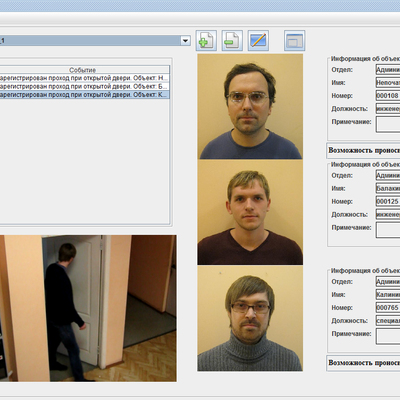
Task: Click the Номер field containing 000108
Action: [x=388, y=96]
